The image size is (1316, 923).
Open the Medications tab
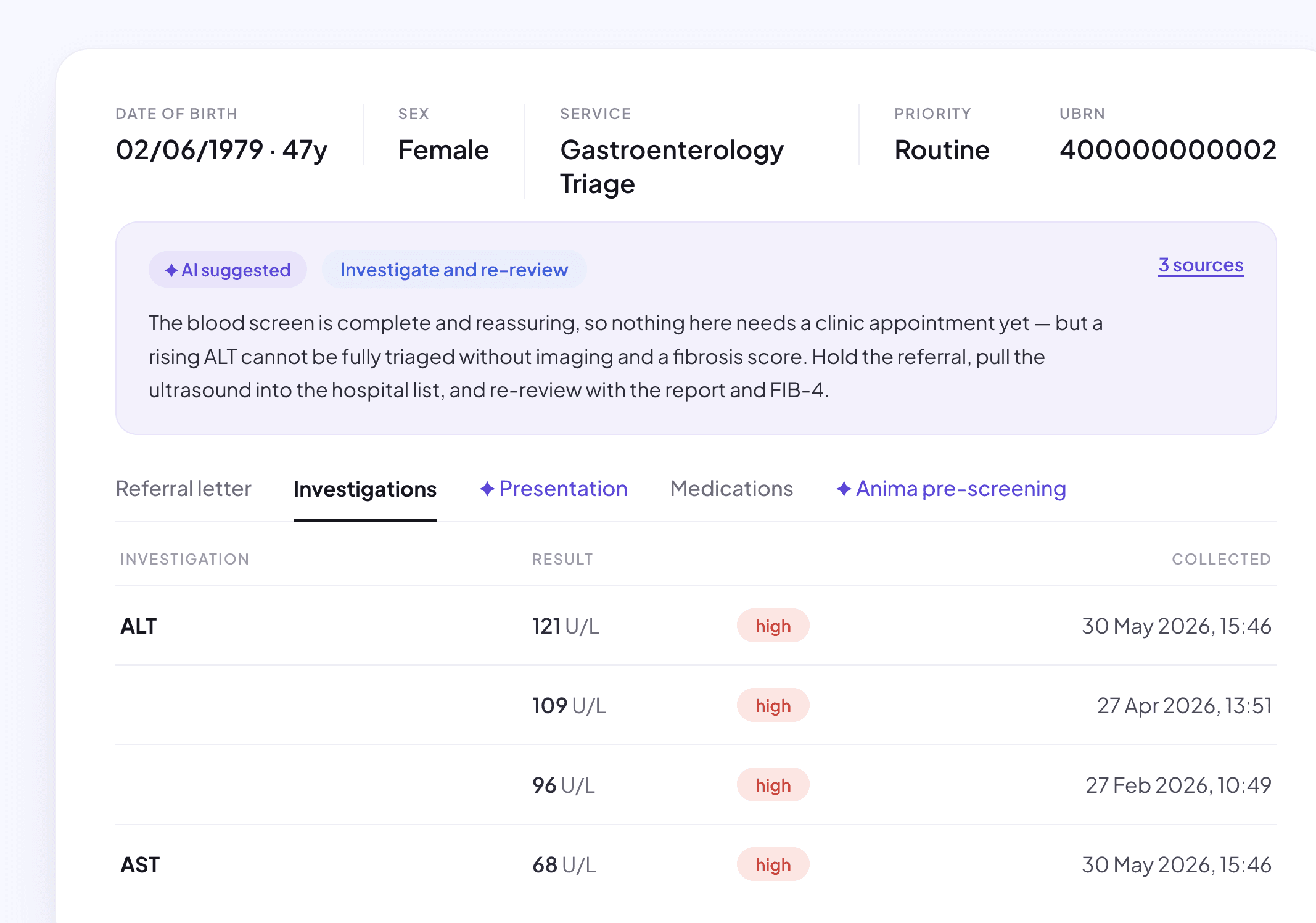pyautogui.click(x=731, y=489)
